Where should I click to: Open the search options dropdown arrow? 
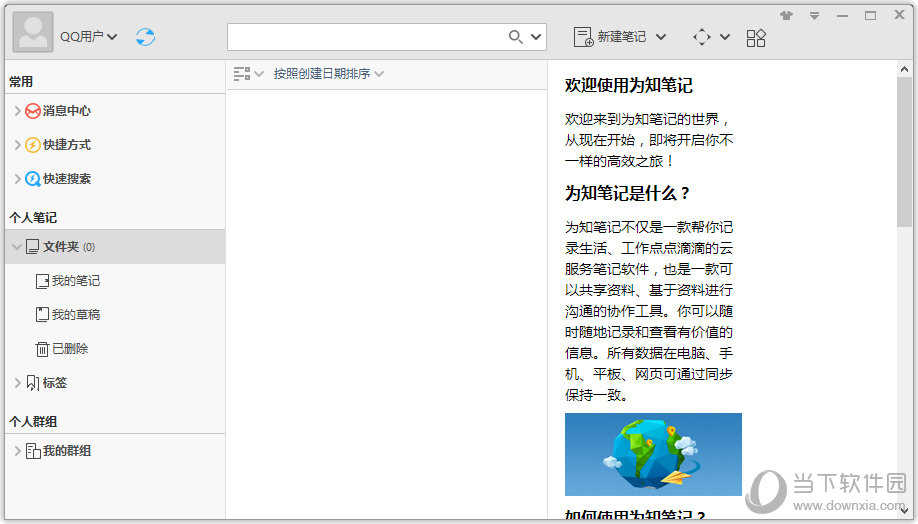536,37
